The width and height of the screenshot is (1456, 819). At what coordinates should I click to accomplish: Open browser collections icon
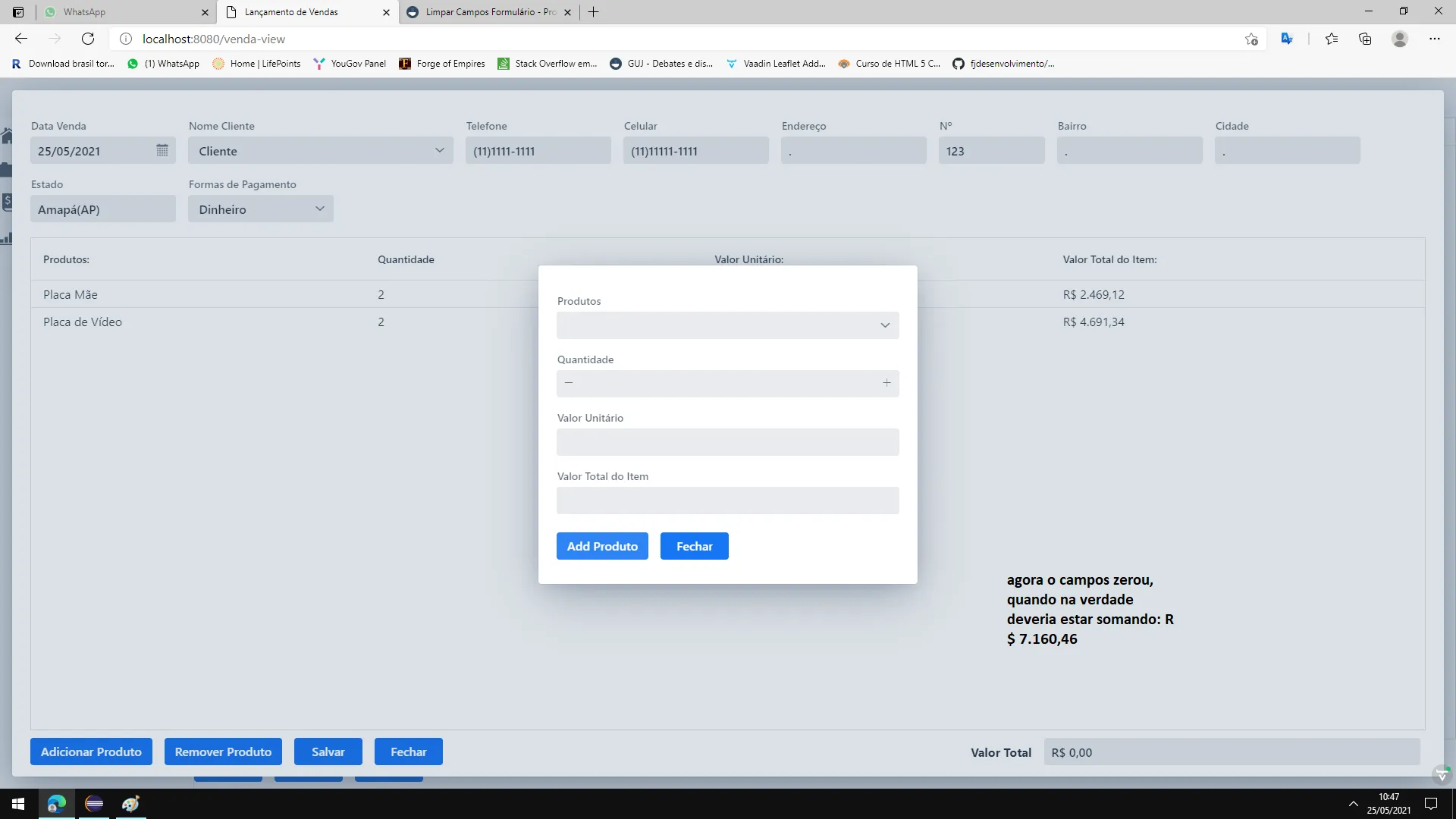[1365, 39]
